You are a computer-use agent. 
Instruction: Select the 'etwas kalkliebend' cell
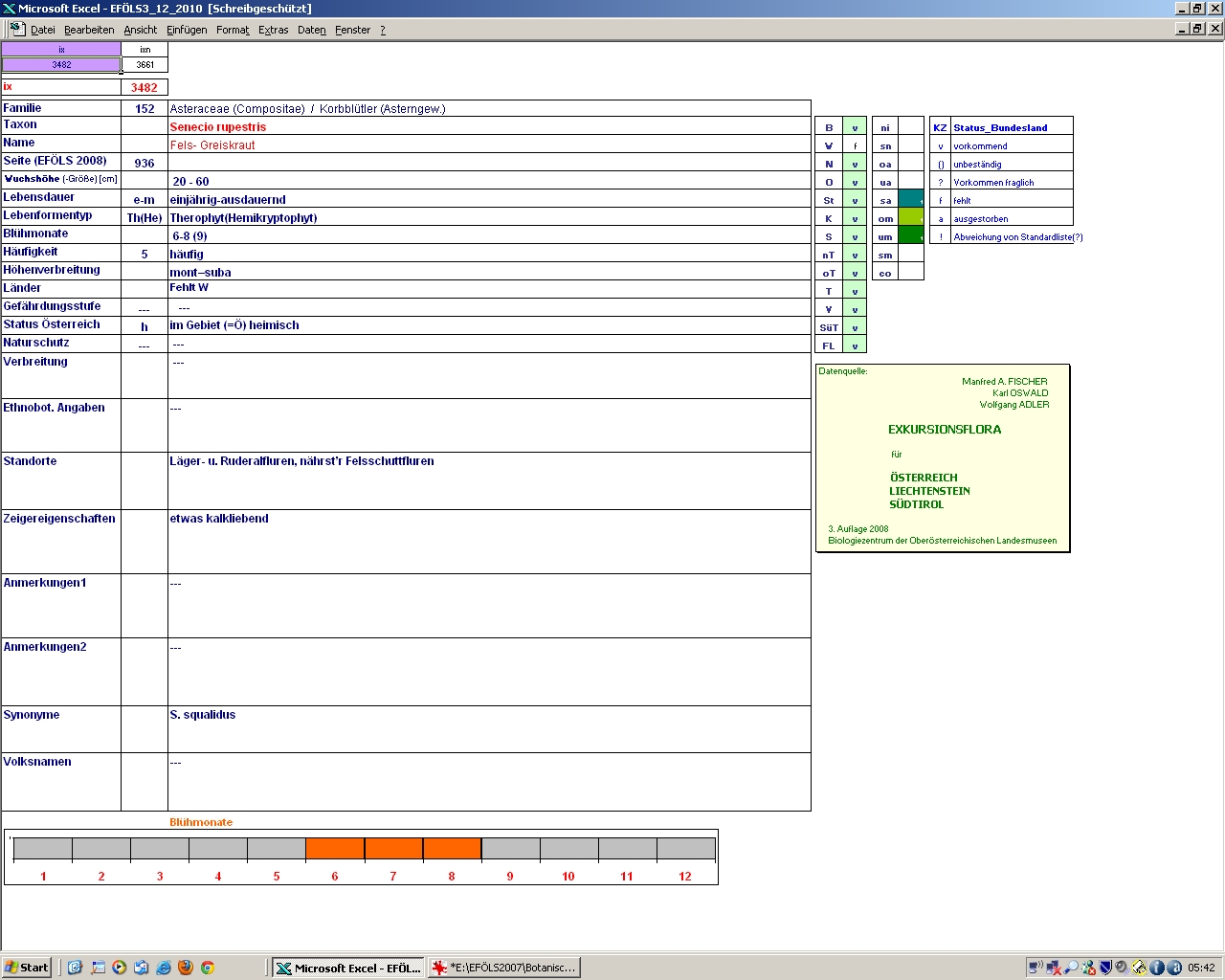point(489,542)
